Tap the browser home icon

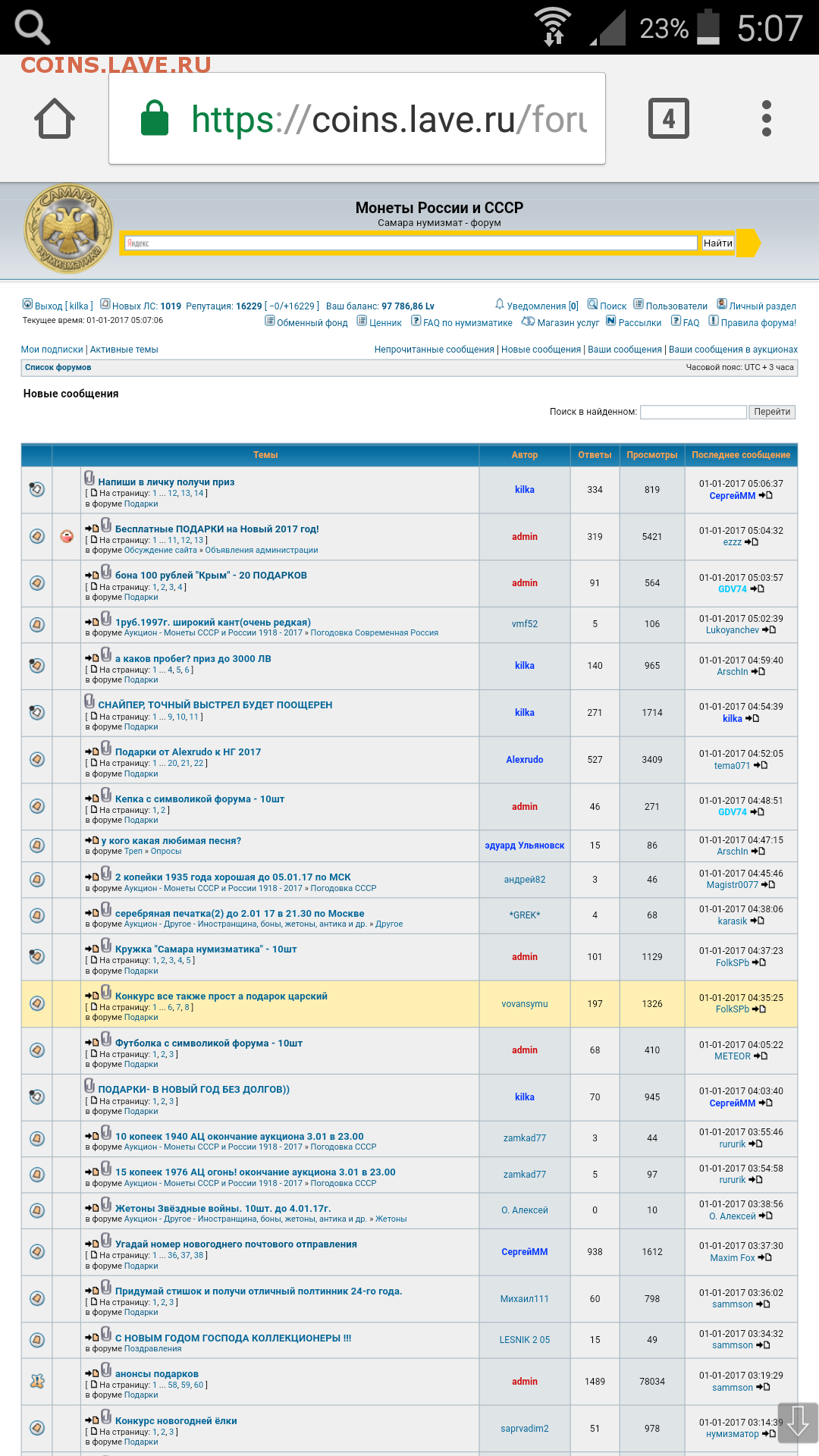(x=55, y=118)
